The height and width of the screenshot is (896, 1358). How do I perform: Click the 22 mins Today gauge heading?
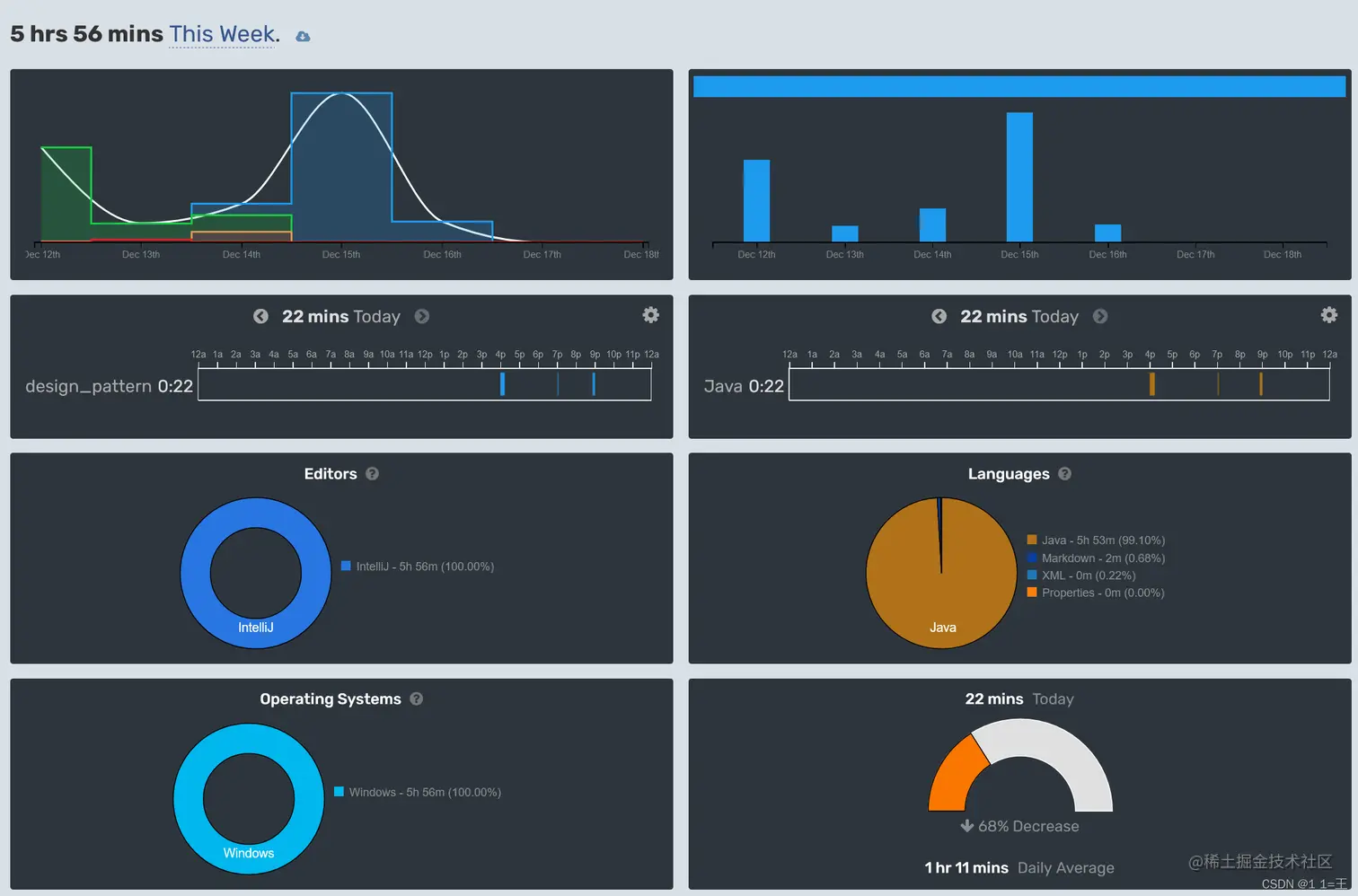(1019, 698)
